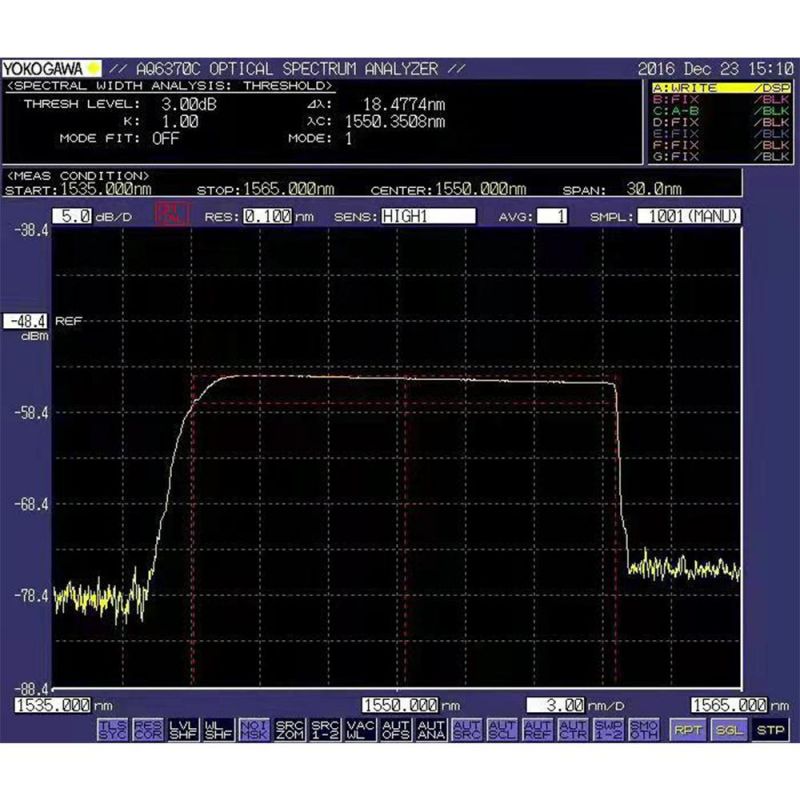Toggle the TLS SYC indicator button

tap(112, 729)
